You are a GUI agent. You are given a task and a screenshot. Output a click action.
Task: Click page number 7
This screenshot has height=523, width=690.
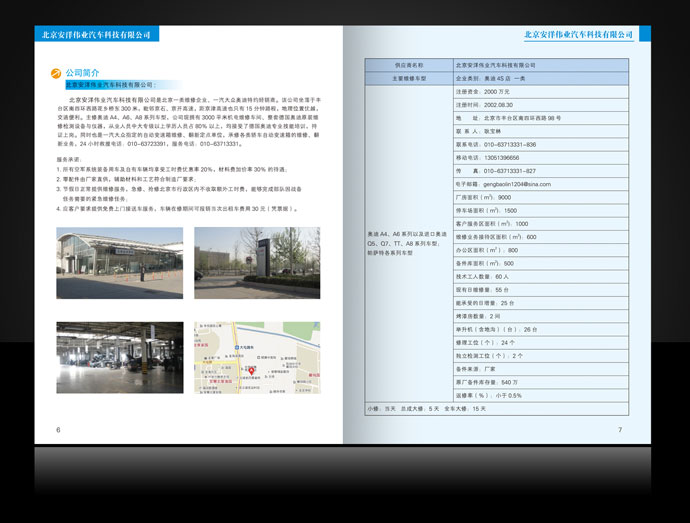(620, 430)
